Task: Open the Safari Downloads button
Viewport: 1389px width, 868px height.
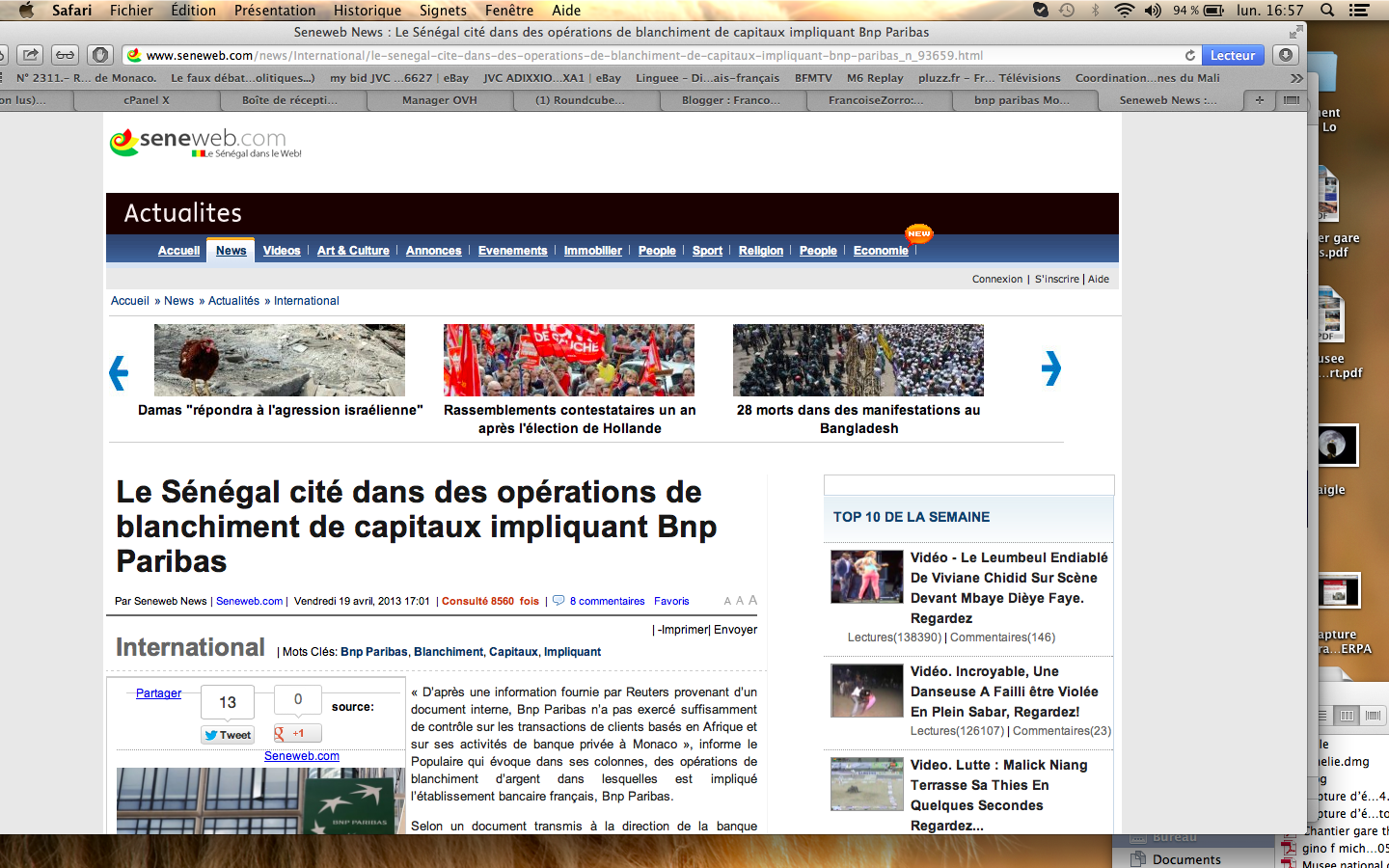Action: (x=1286, y=55)
